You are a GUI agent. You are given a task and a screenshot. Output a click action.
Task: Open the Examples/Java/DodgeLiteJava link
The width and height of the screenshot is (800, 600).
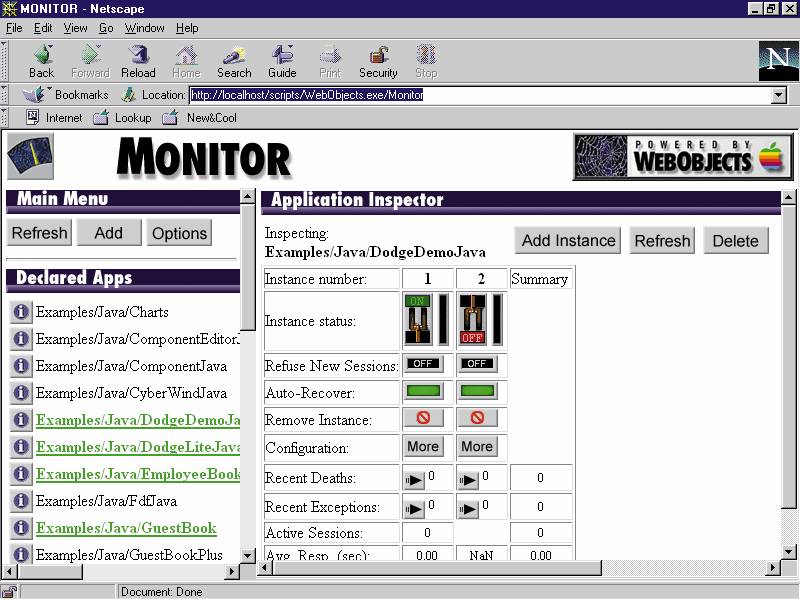(138, 447)
